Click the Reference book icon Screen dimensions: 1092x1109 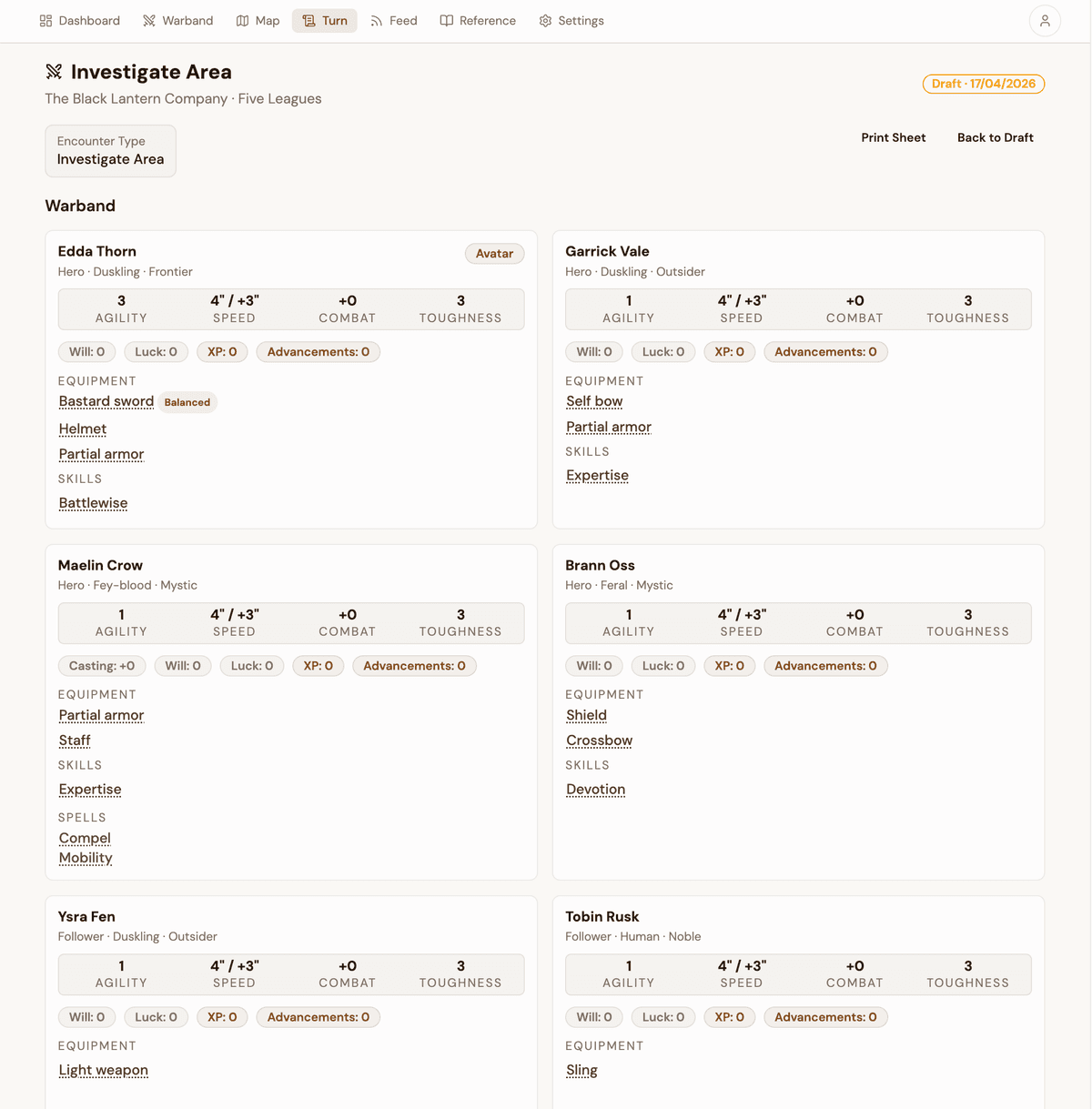447,21
